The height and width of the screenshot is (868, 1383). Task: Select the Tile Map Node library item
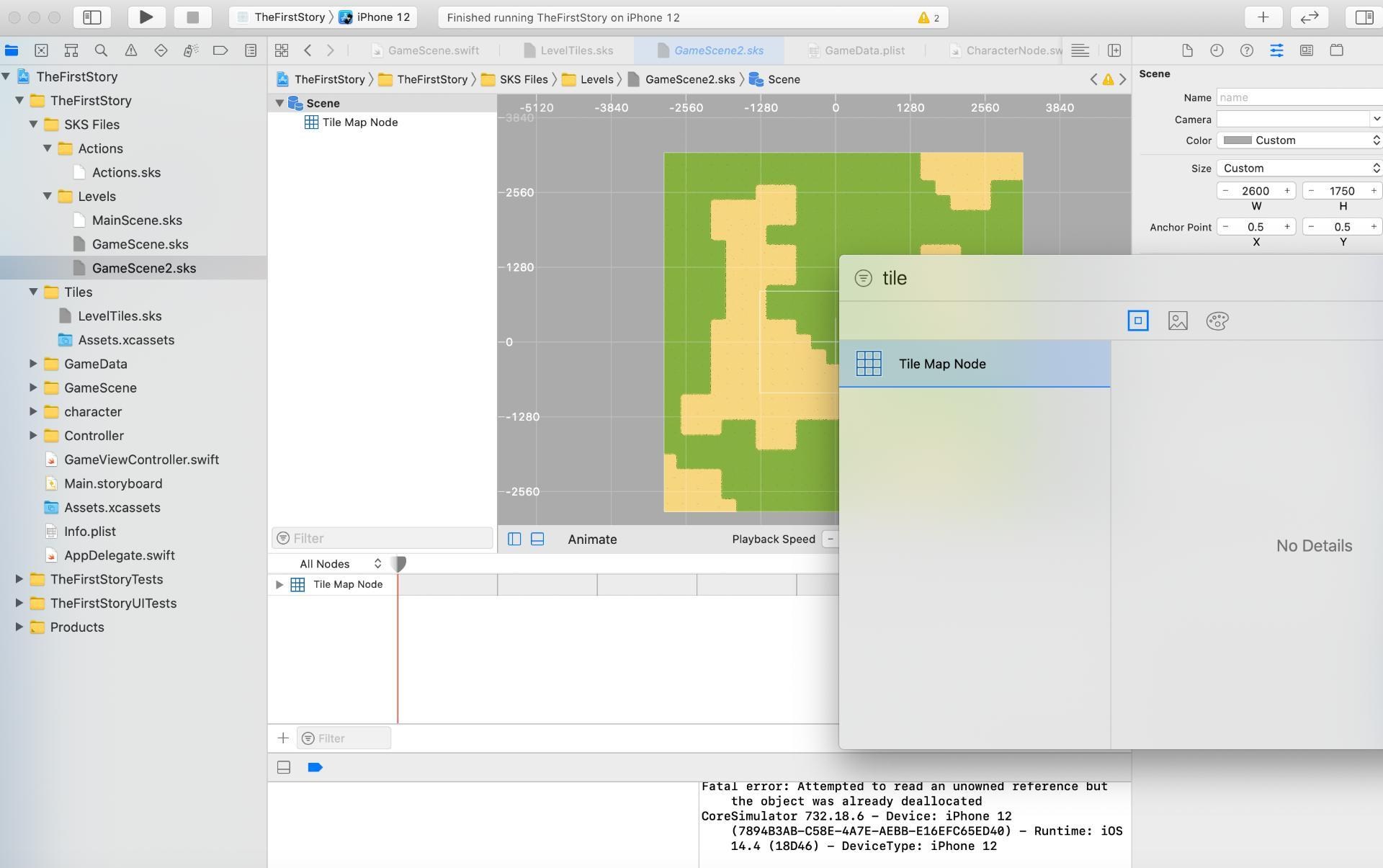(x=975, y=364)
